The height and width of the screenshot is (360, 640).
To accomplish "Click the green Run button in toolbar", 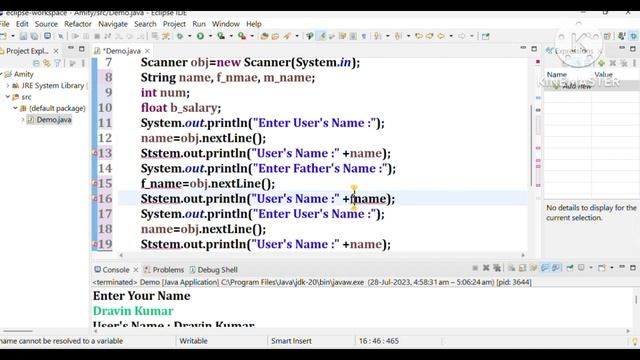I will pyautogui.click(x=200, y=36).
